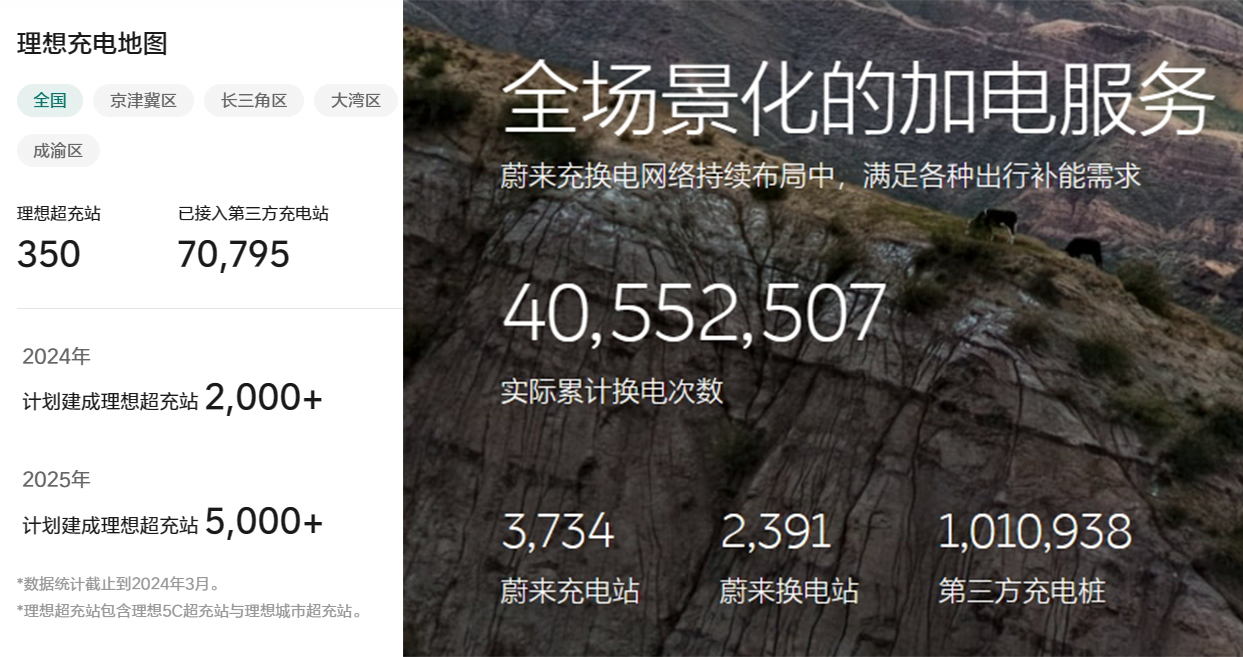Click the 理想充电地图 heading
The width and height of the screenshot is (1243, 657).
click(x=92, y=43)
